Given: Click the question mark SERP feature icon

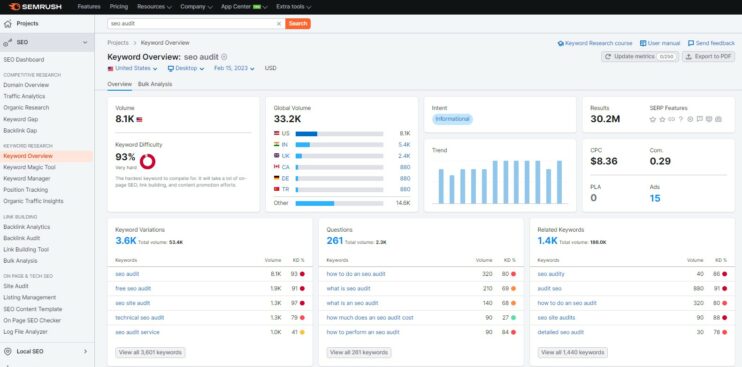Looking at the screenshot, I should [x=681, y=119].
